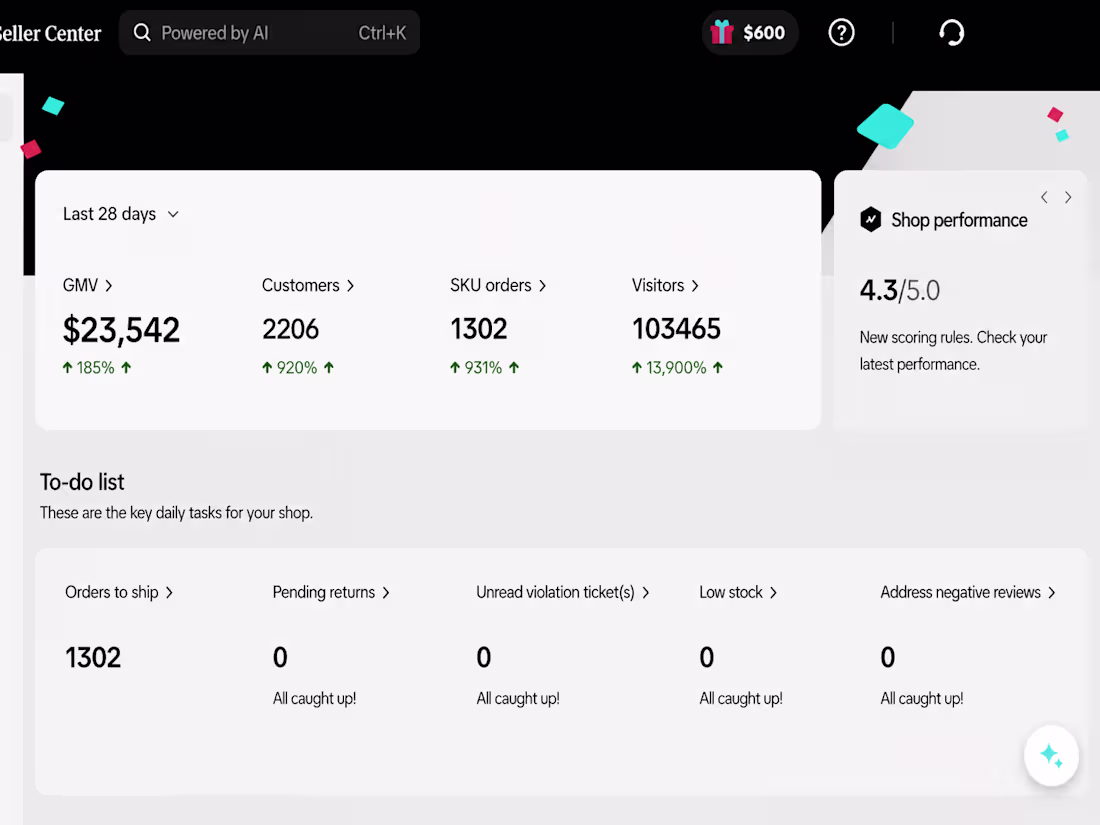Screen dimensions: 1100x825
Task: Go to previous performance card arrow
Action: point(1045,197)
